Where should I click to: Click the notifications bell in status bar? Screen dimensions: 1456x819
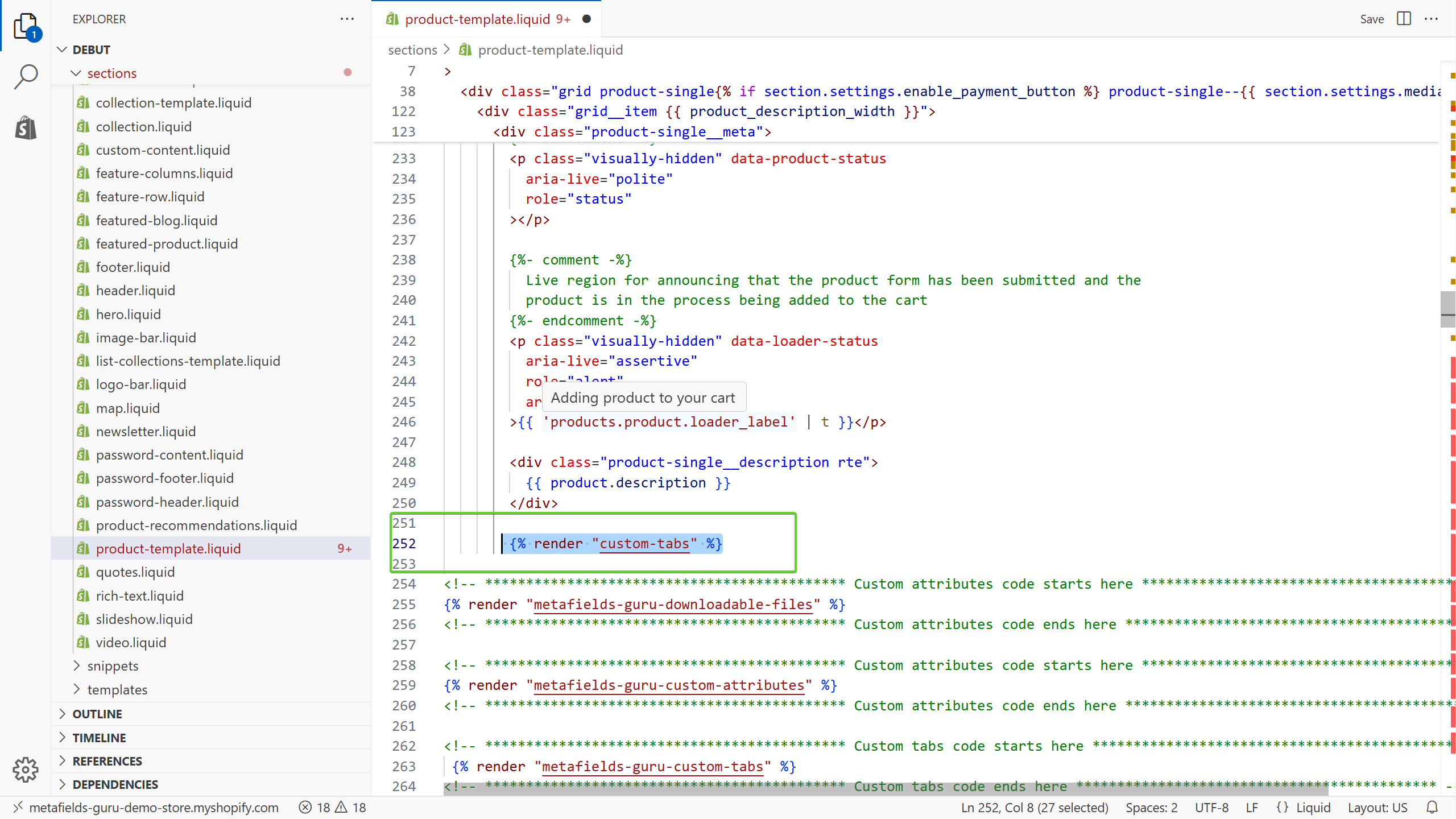(x=1432, y=808)
